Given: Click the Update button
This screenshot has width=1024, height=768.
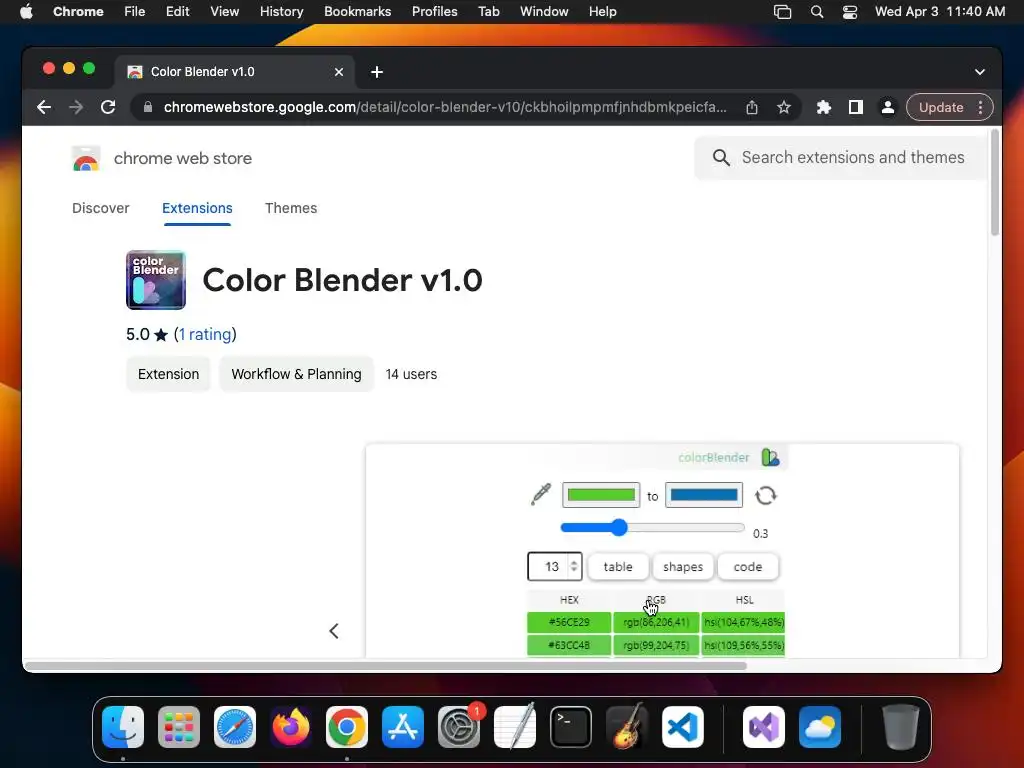Looking at the screenshot, I should tap(941, 107).
